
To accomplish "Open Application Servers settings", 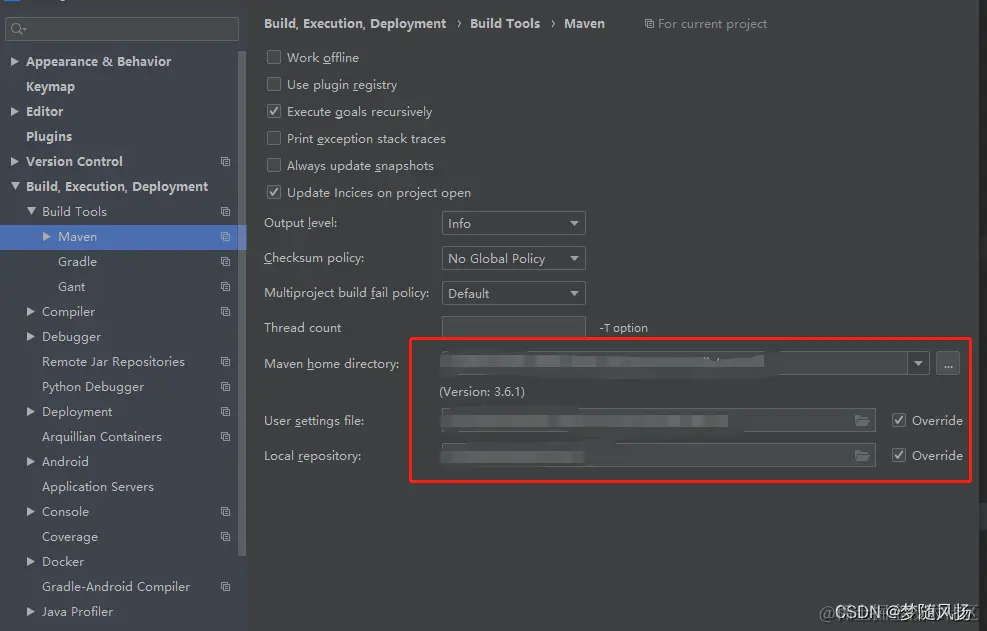I will (x=98, y=487).
